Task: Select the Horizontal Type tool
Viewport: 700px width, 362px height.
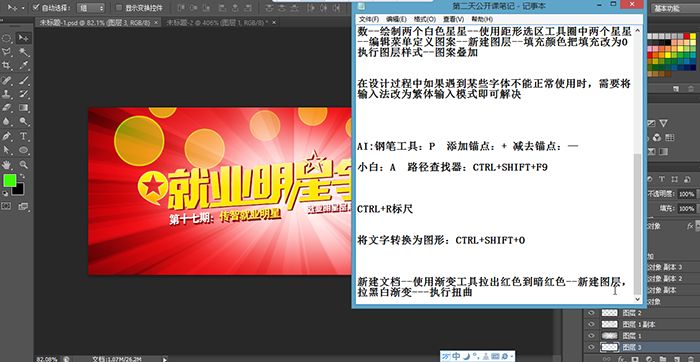Action: [x=24, y=136]
